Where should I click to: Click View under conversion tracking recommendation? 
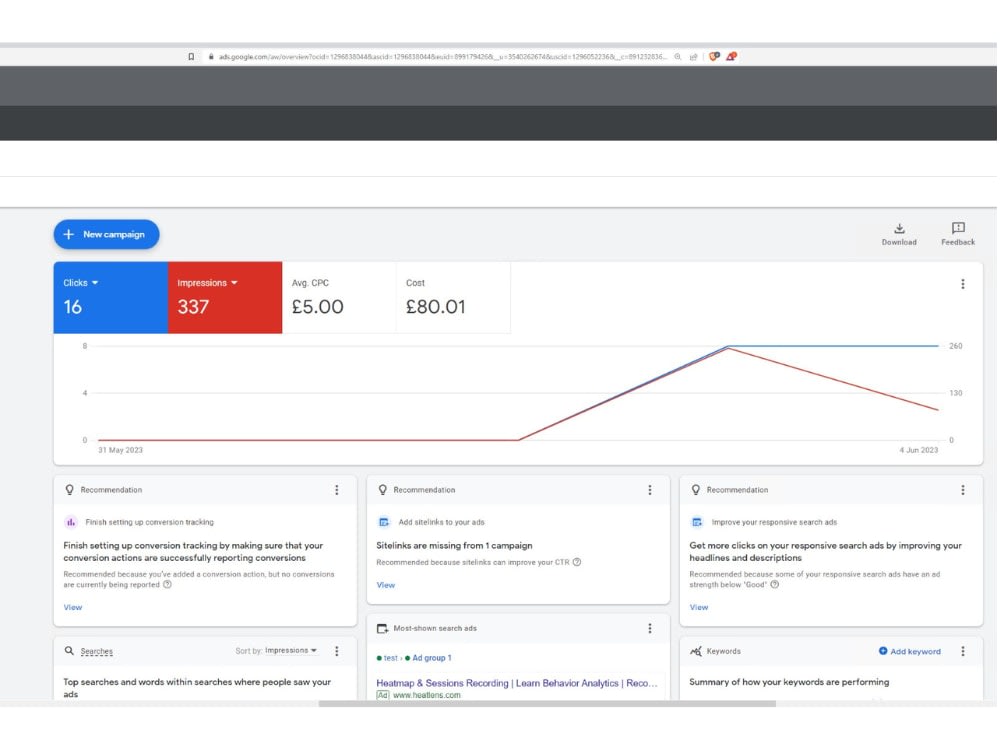click(x=73, y=607)
